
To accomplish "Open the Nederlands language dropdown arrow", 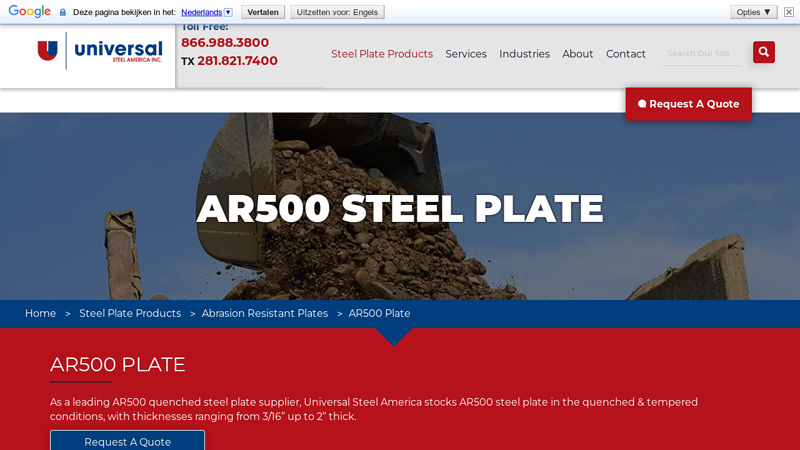I will point(229,12).
